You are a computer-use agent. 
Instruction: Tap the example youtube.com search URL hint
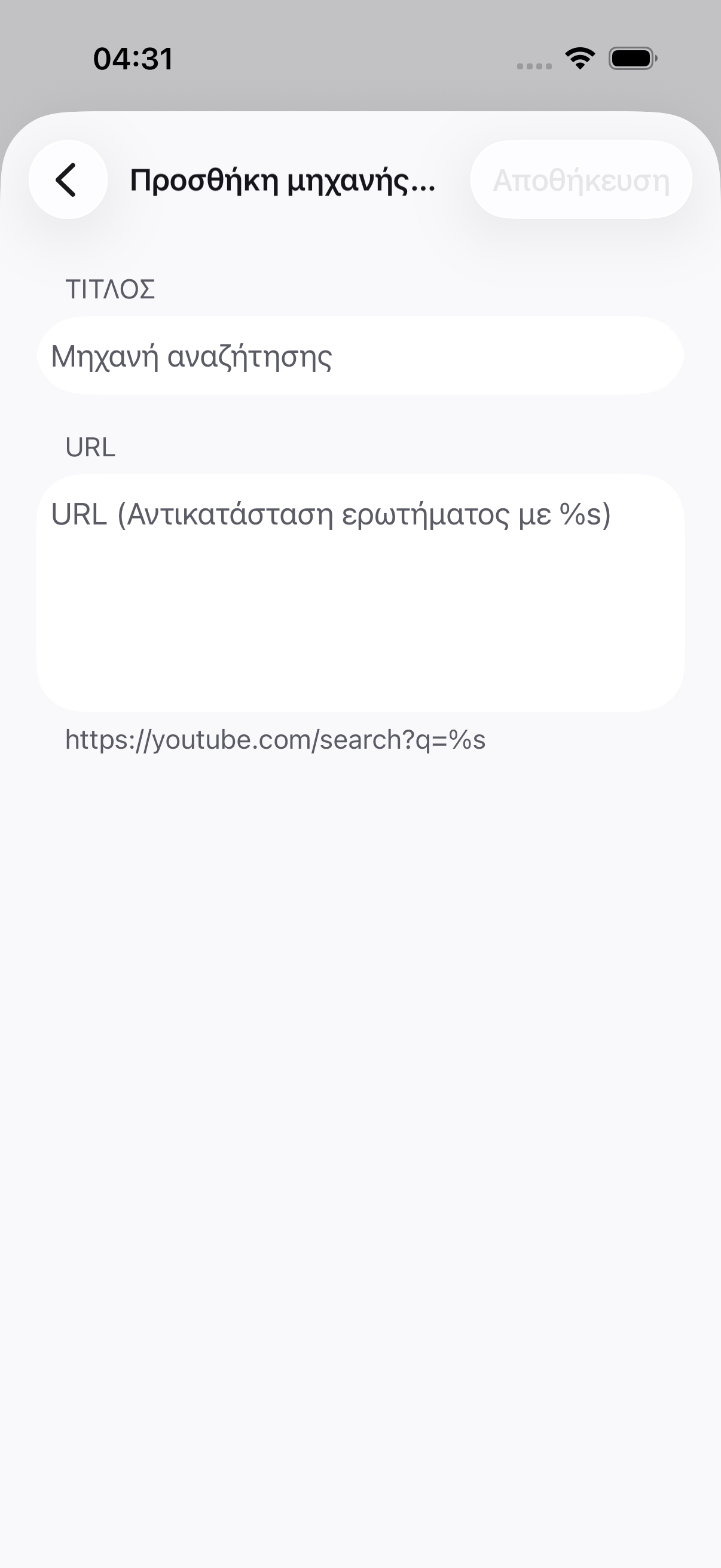[x=275, y=740]
